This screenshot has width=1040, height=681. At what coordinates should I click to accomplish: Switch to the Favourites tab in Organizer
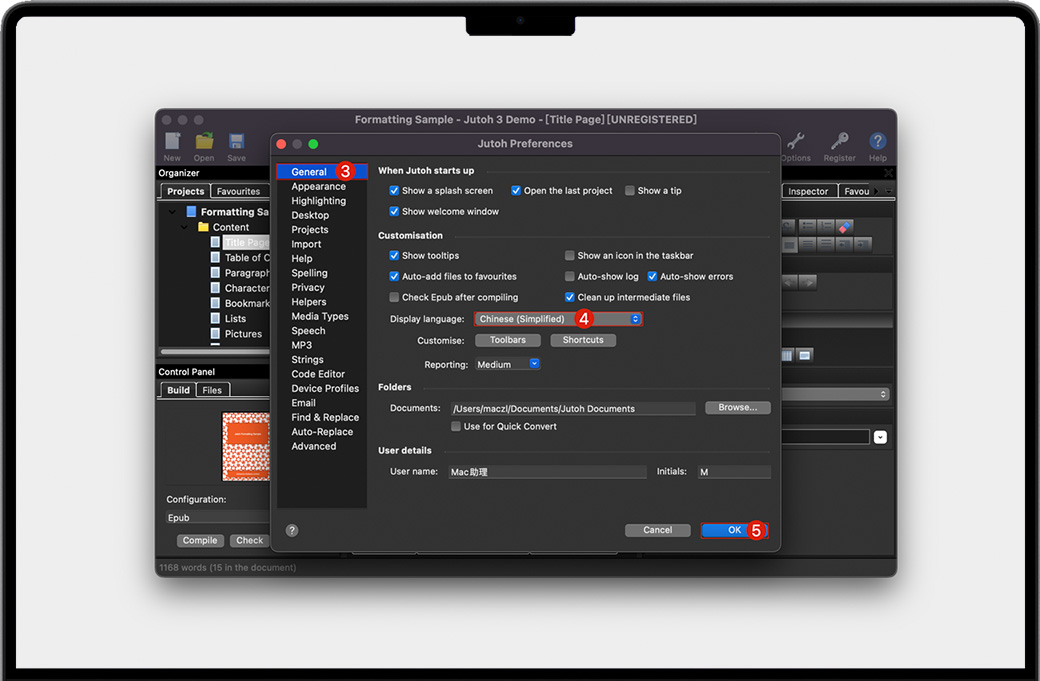click(238, 191)
